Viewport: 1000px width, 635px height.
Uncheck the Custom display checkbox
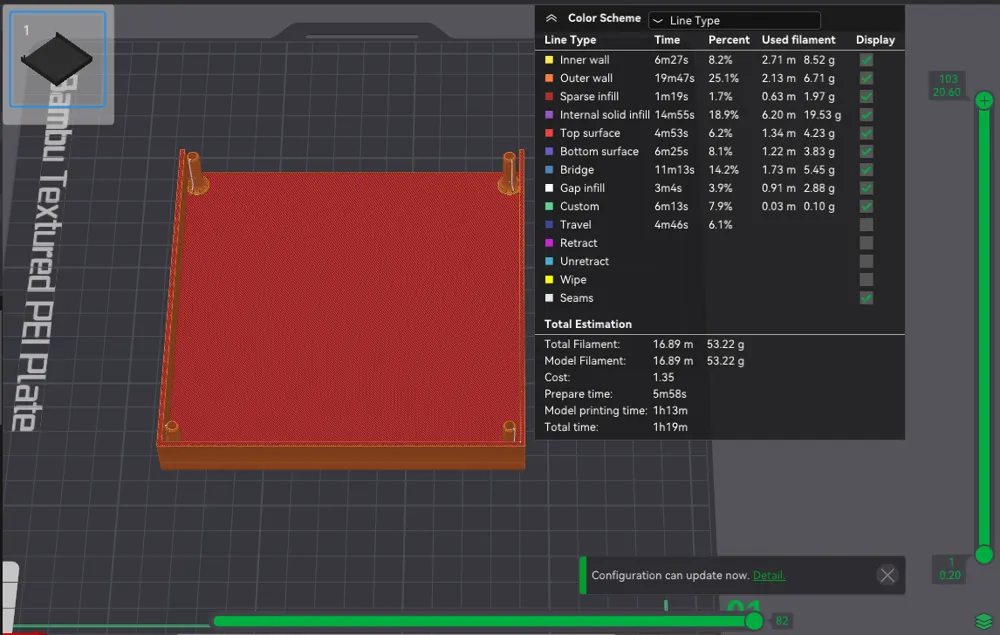click(x=866, y=207)
